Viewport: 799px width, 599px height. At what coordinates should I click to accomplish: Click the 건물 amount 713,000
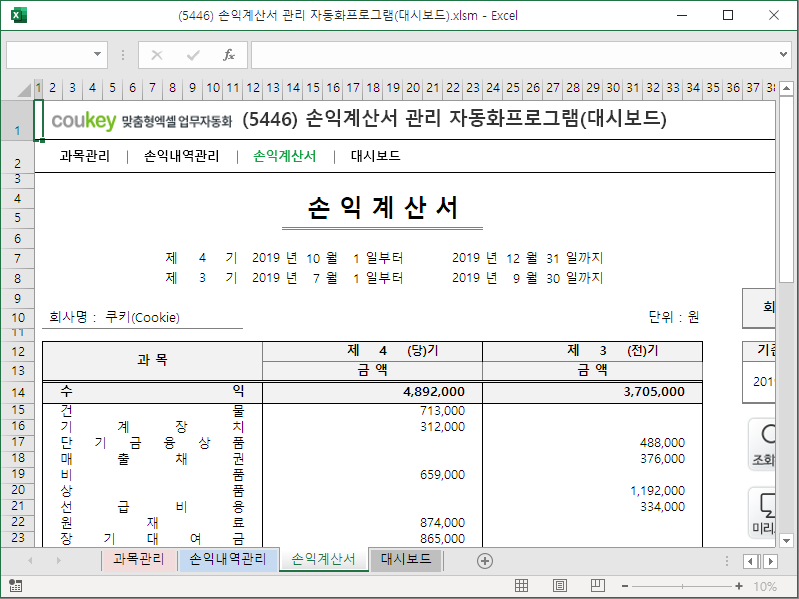pos(442,411)
